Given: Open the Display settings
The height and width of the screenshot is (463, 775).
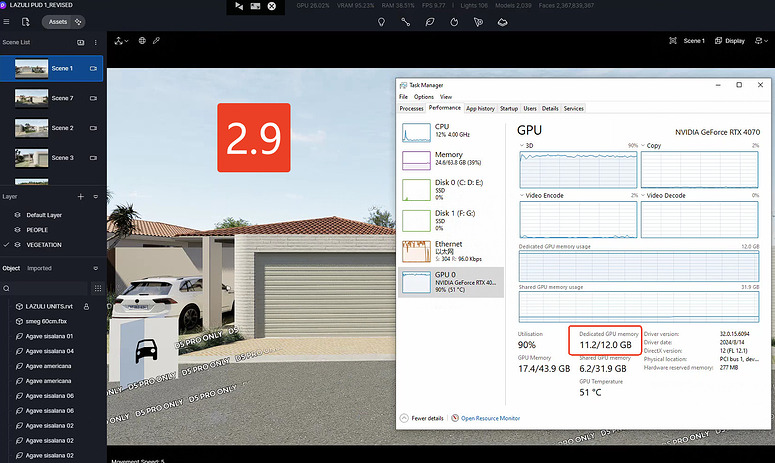Looking at the screenshot, I should (730, 41).
